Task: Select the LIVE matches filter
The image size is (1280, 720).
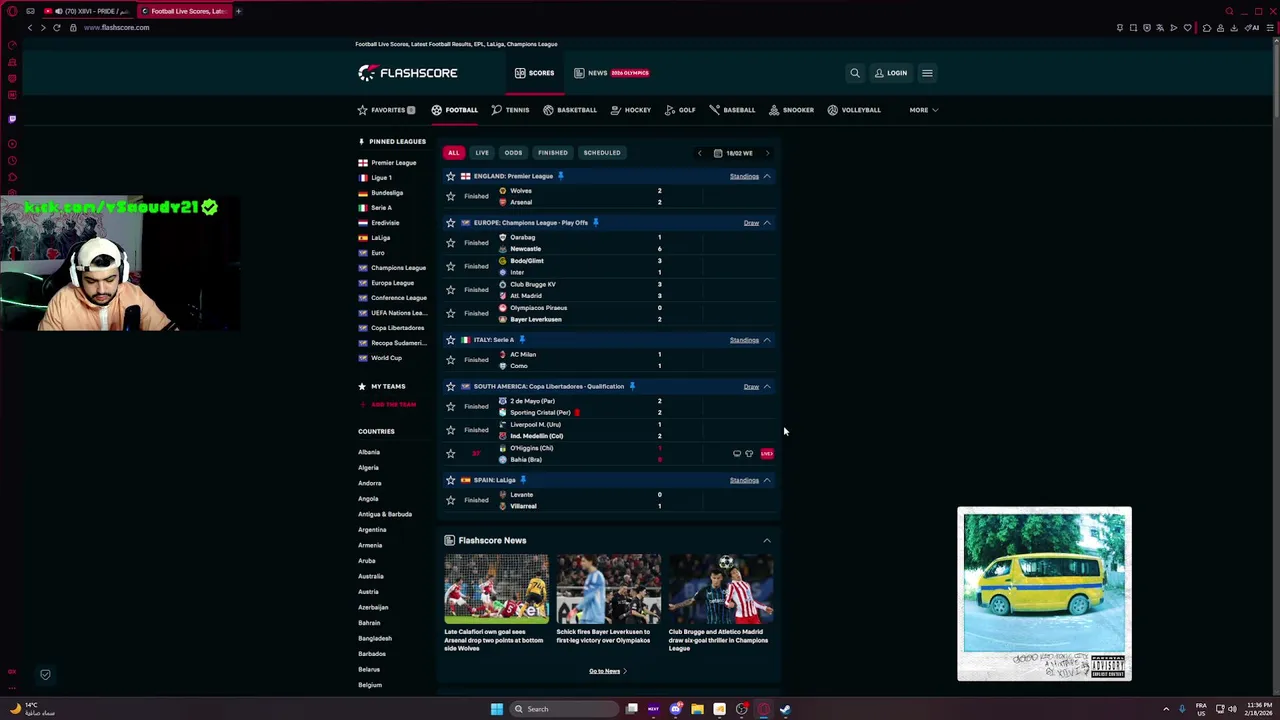Action: [482, 153]
